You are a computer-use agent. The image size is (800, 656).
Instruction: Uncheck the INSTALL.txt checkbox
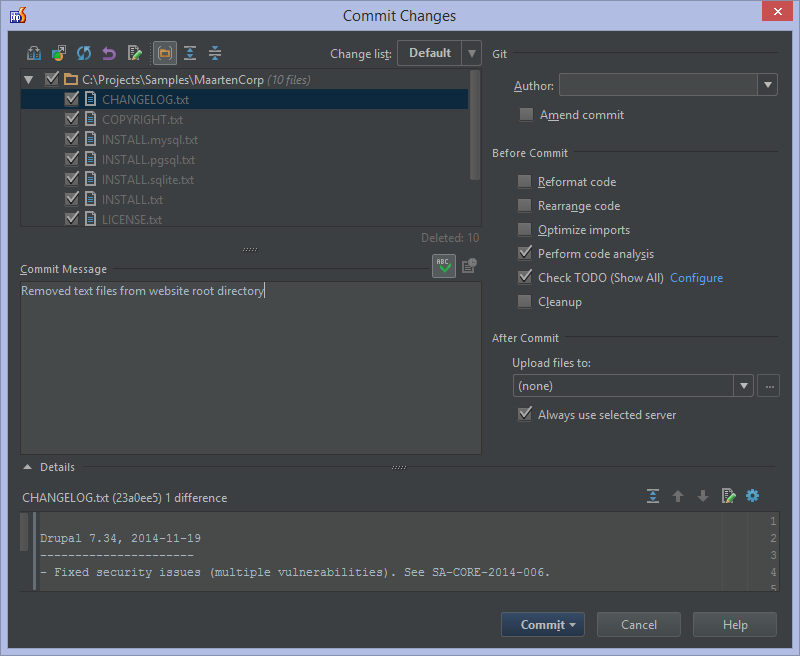coord(72,198)
